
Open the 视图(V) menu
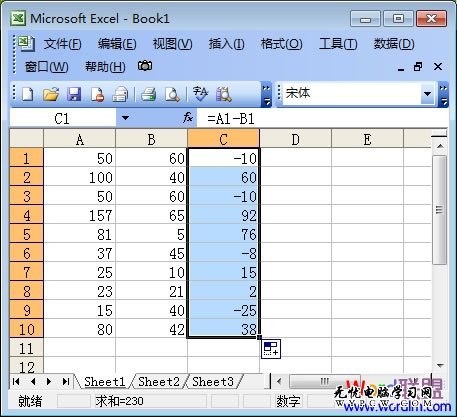tap(172, 44)
